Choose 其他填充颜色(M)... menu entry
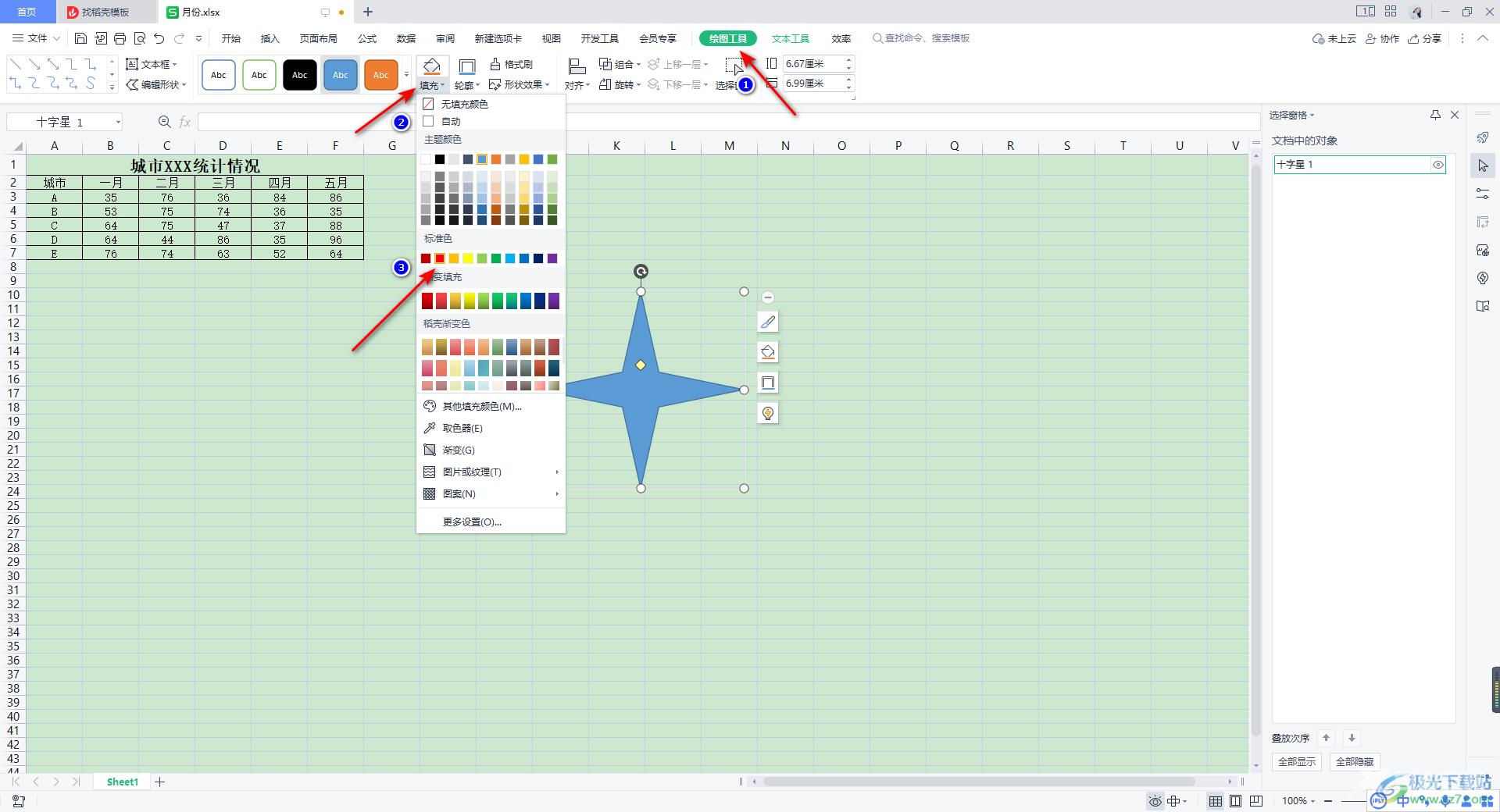Image resolution: width=1500 pixels, height=812 pixels. (482, 406)
